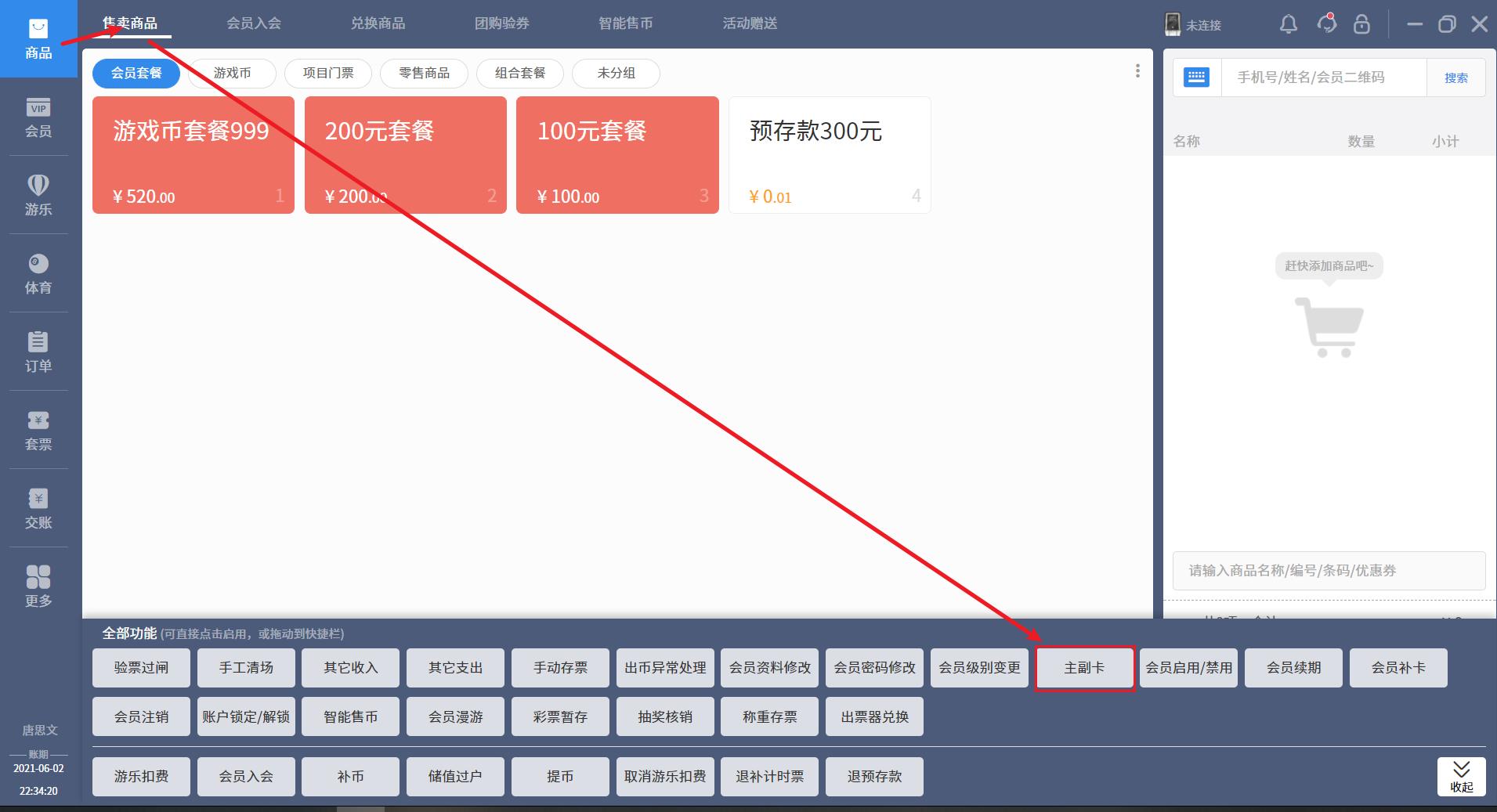The height and width of the screenshot is (812, 1497).
Task: Click the 搜索 member search button
Action: [x=1456, y=78]
